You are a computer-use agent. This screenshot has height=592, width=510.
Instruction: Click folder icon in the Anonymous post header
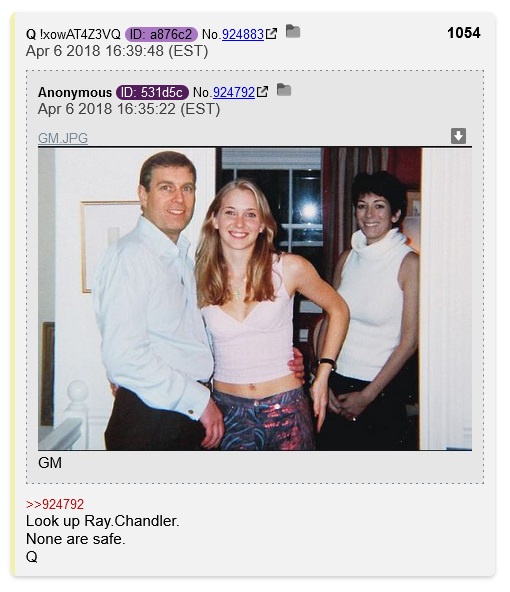[x=284, y=90]
